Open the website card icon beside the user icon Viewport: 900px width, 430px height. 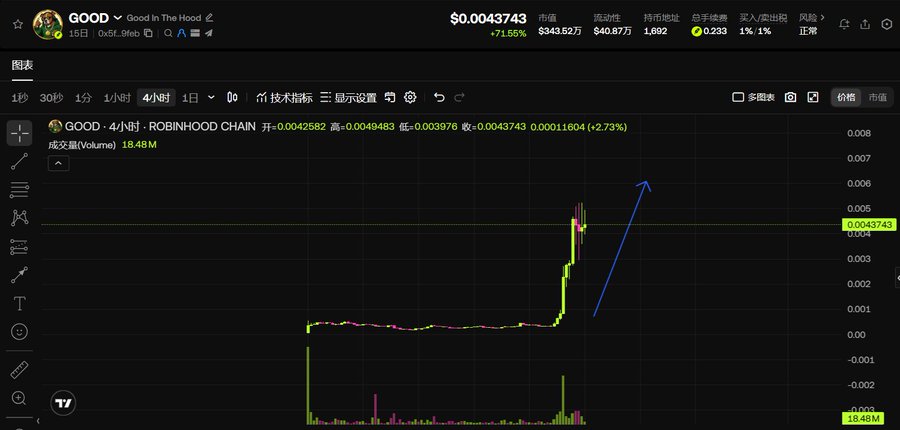point(195,33)
